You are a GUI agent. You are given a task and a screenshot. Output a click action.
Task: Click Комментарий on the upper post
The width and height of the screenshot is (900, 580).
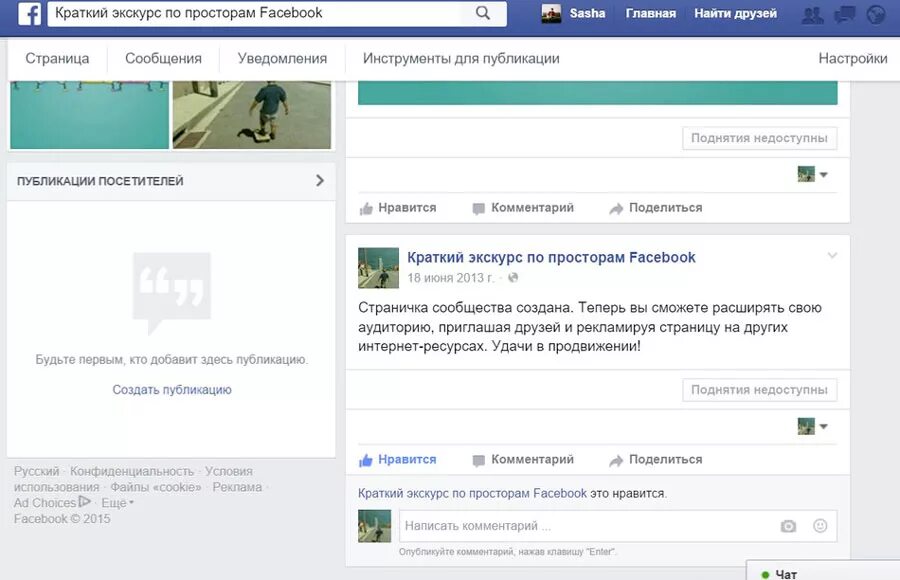[532, 208]
